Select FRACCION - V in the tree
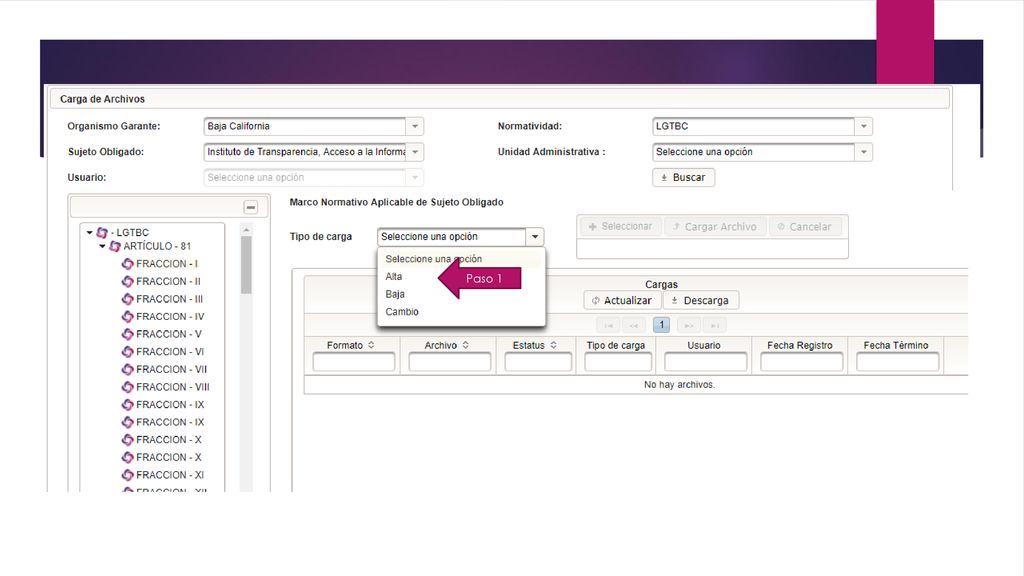The height and width of the screenshot is (576, 1024). tap(168, 334)
